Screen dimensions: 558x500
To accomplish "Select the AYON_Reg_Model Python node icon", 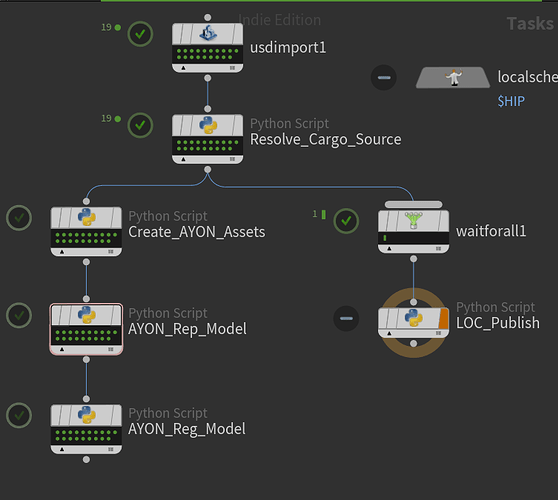I will [86, 415].
